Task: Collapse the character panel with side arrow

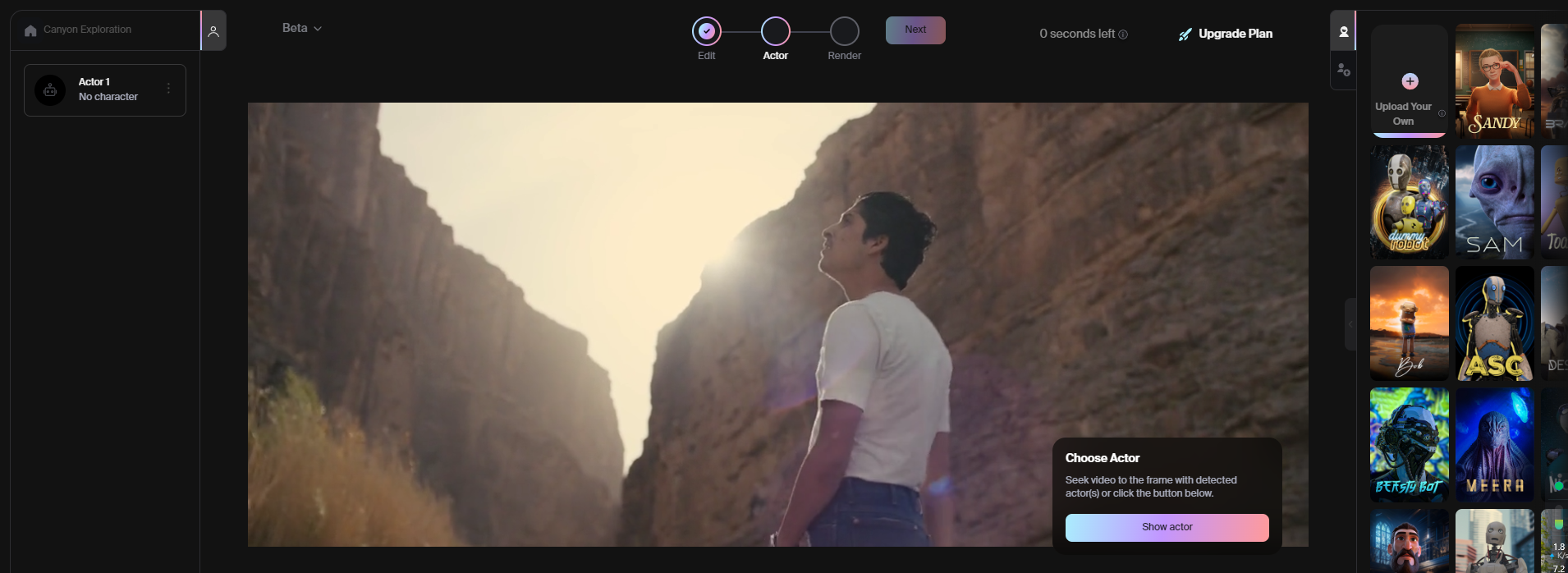Action: [1350, 324]
